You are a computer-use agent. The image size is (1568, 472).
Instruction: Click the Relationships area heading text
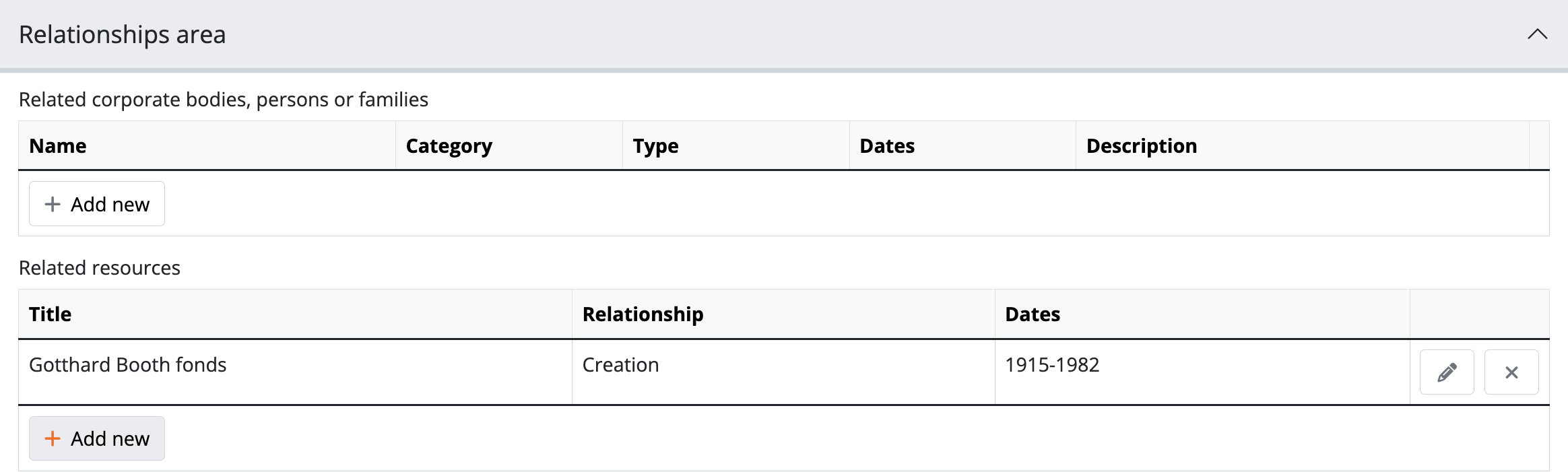(x=123, y=34)
